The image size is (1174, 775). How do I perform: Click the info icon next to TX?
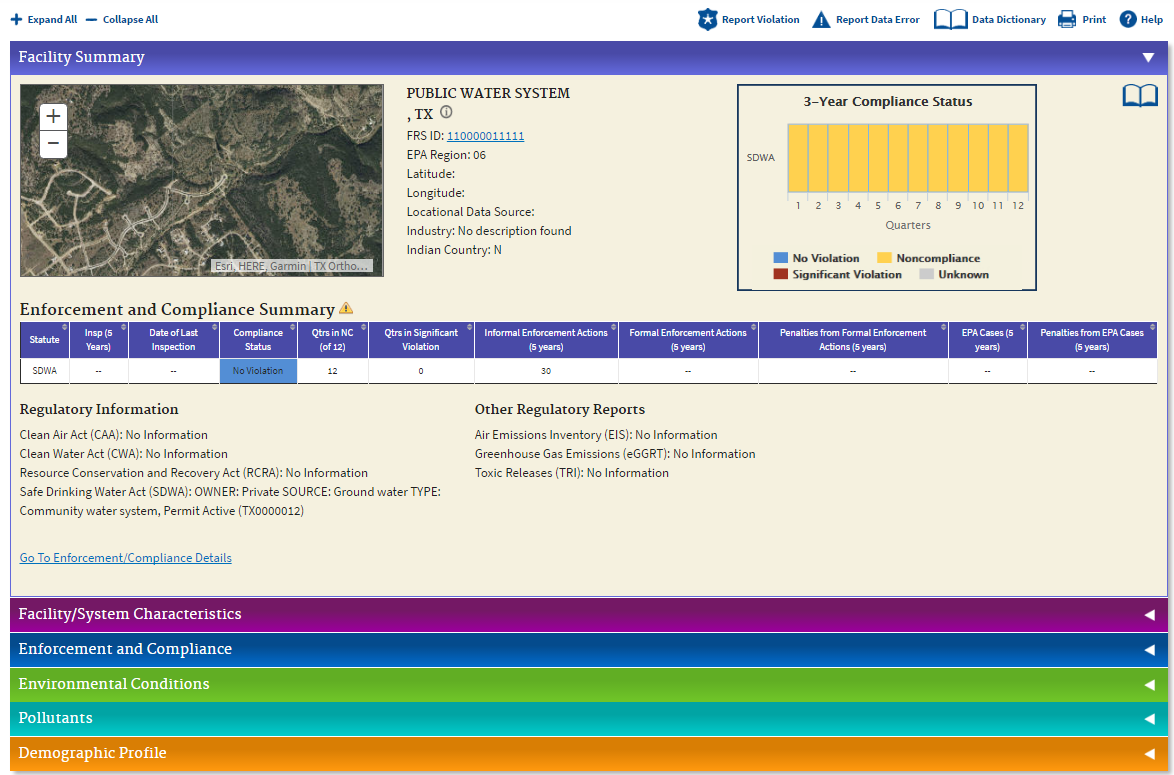pyautogui.click(x=446, y=112)
